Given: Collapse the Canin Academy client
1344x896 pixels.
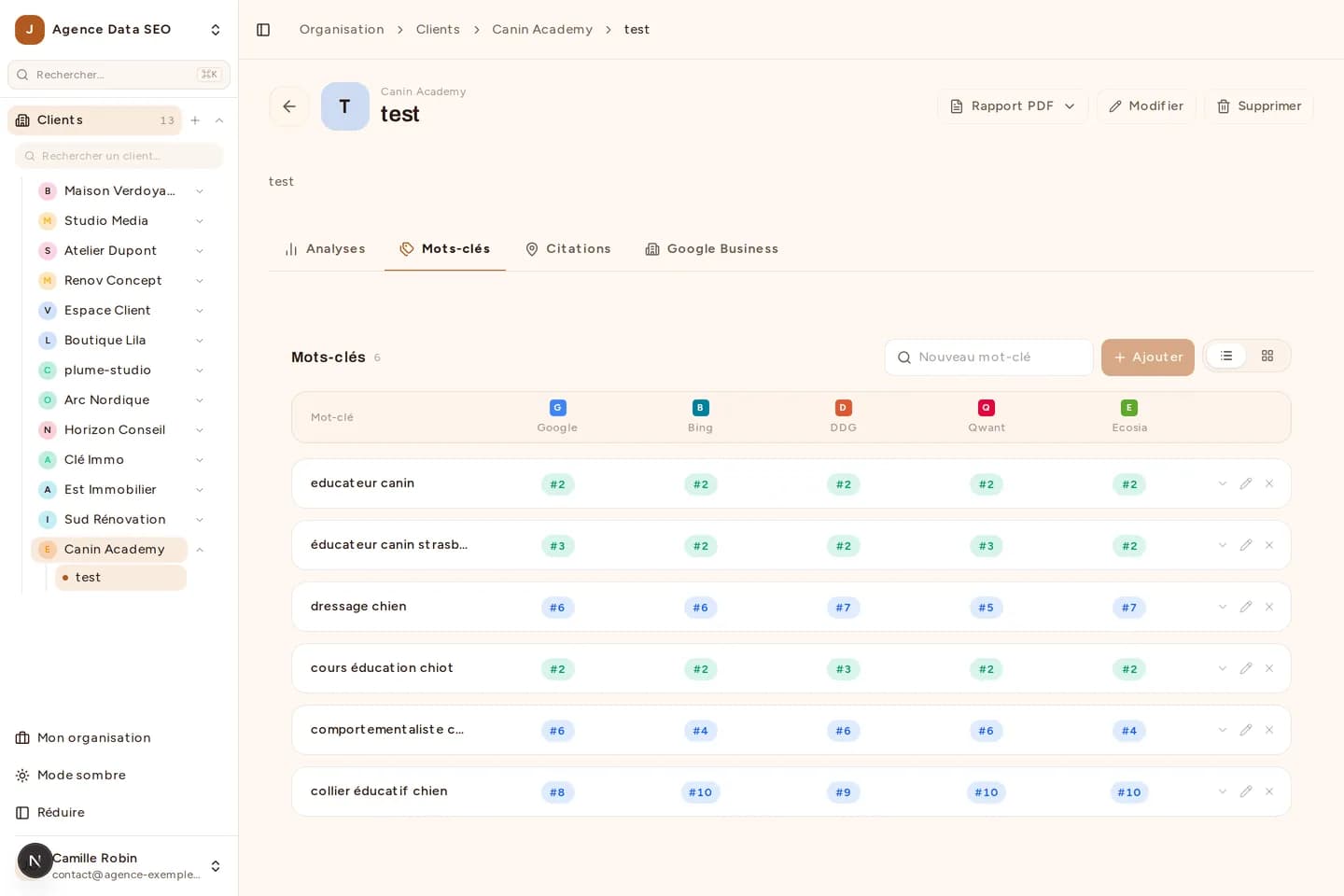Looking at the screenshot, I should coord(200,550).
